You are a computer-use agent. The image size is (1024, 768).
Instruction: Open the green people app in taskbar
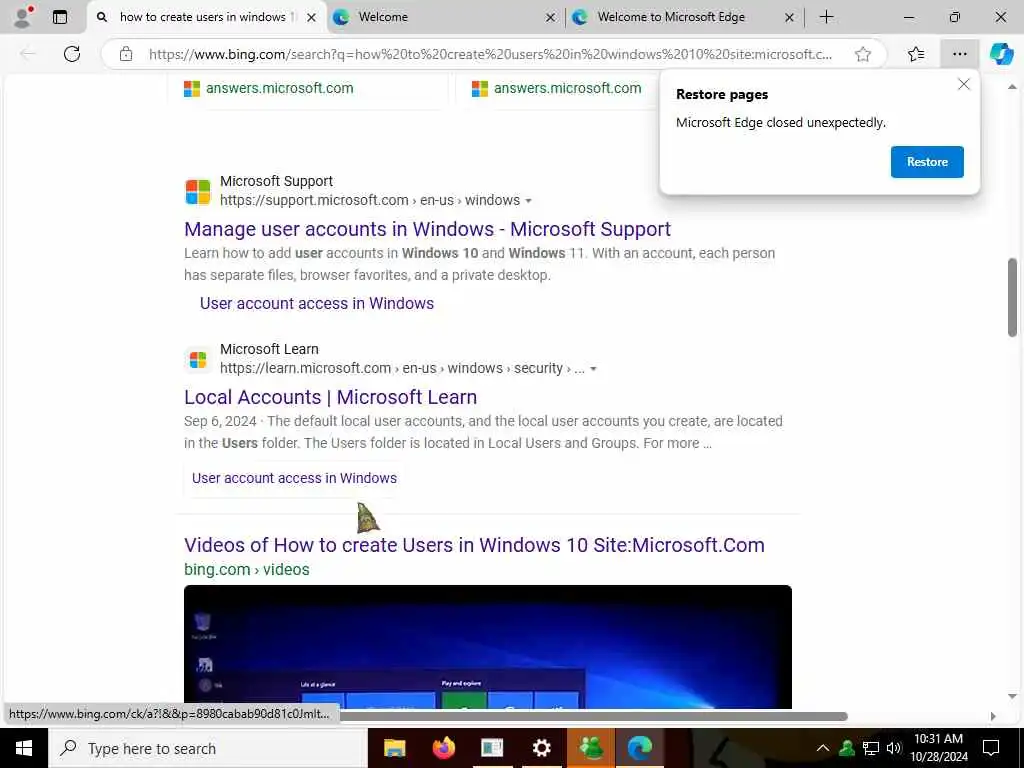tap(591, 748)
